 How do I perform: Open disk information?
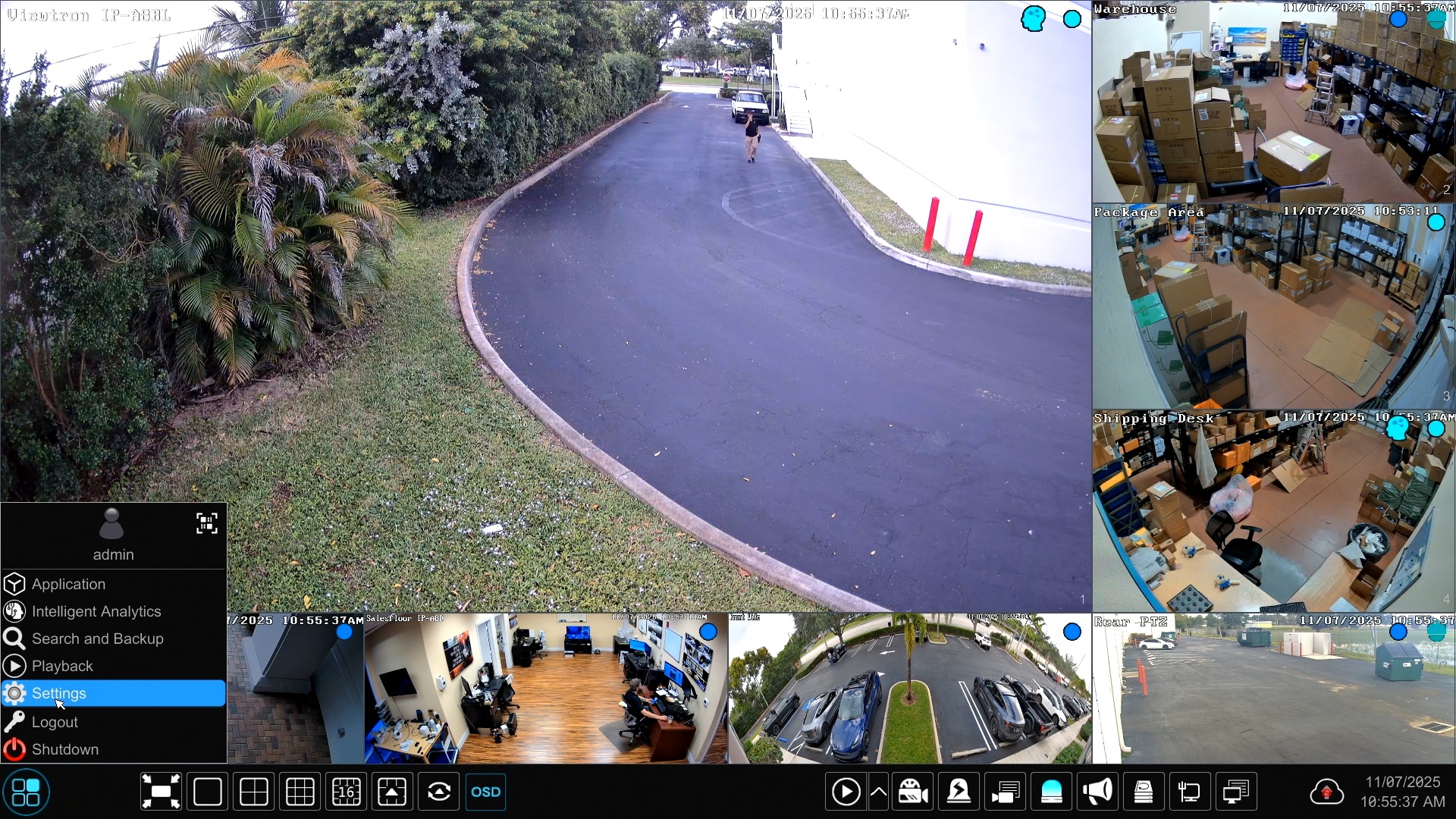coord(1144,792)
